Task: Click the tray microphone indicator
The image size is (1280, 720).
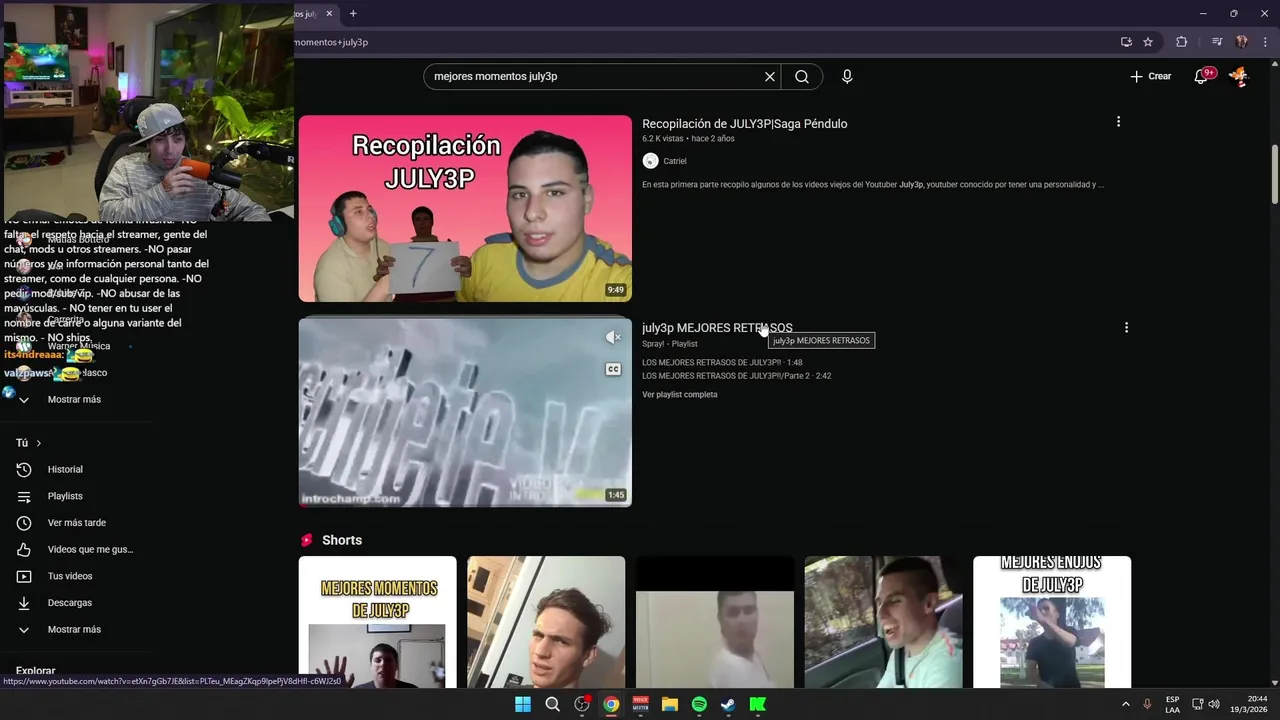Action: pos(1148,704)
